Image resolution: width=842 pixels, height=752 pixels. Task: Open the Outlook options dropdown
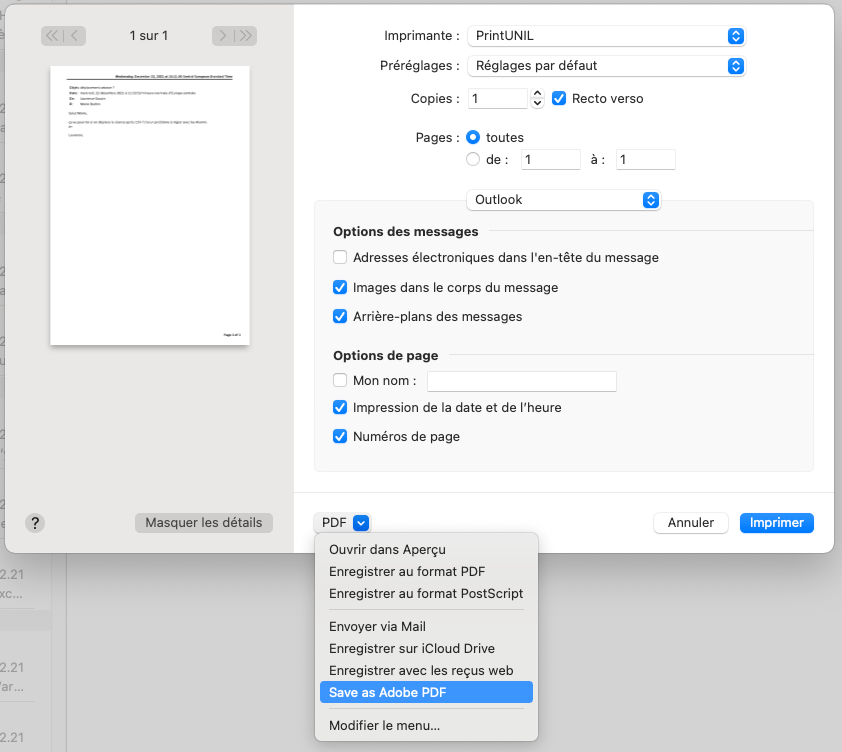point(563,200)
